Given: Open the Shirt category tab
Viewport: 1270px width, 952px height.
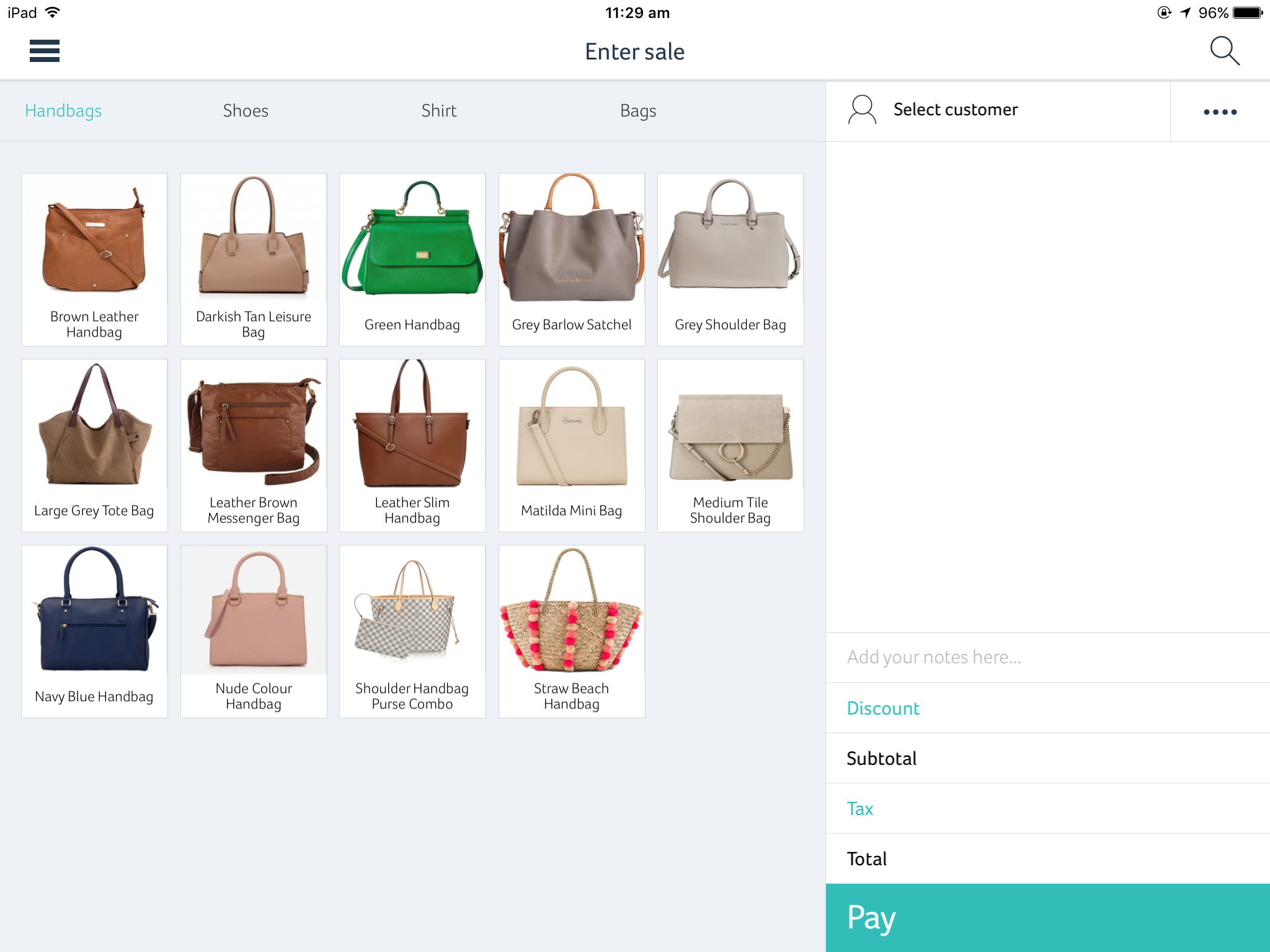Looking at the screenshot, I should pyautogui.click(x=438, y=111).
